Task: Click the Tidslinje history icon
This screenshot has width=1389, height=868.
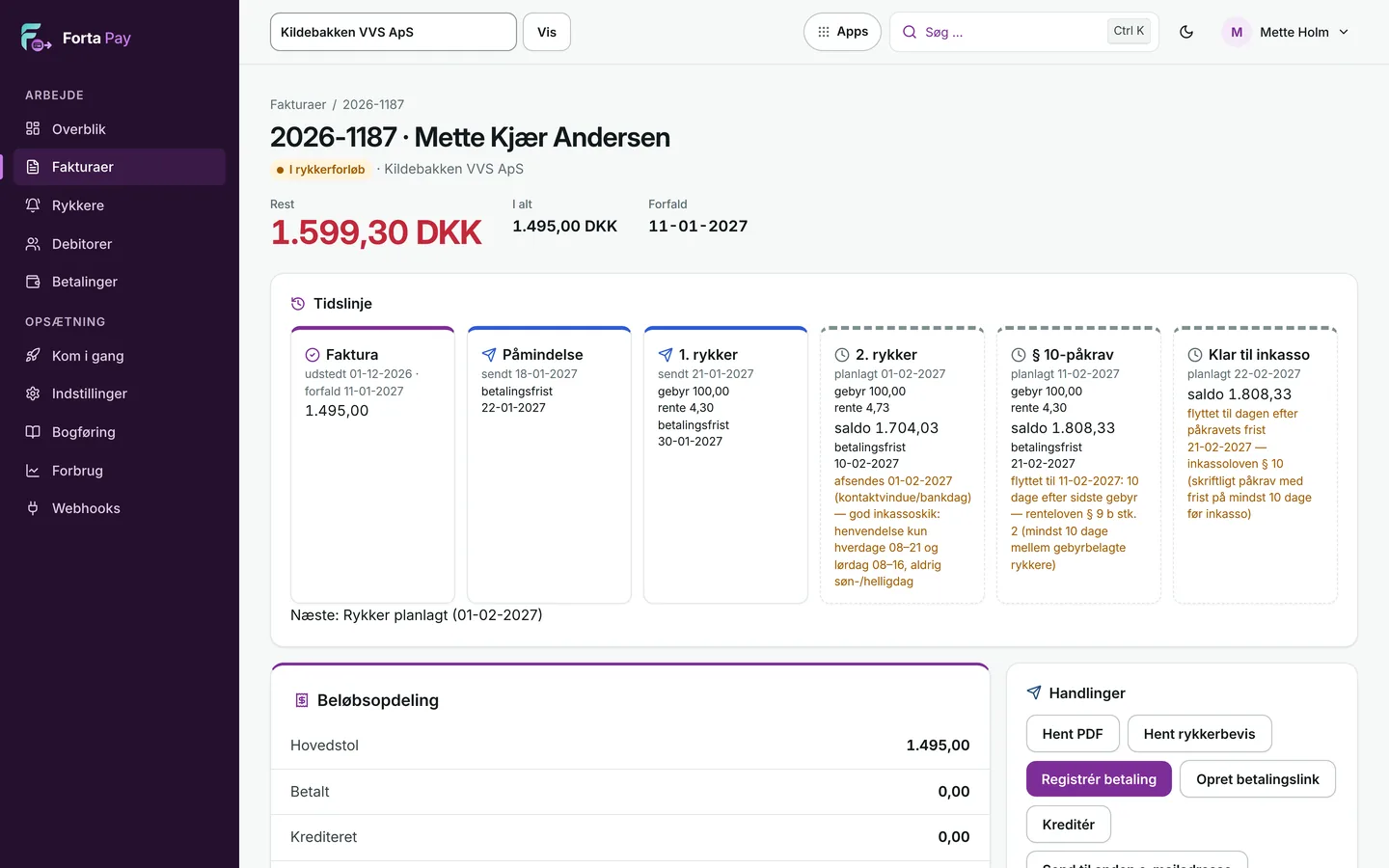Action: [x=298, y=304]
